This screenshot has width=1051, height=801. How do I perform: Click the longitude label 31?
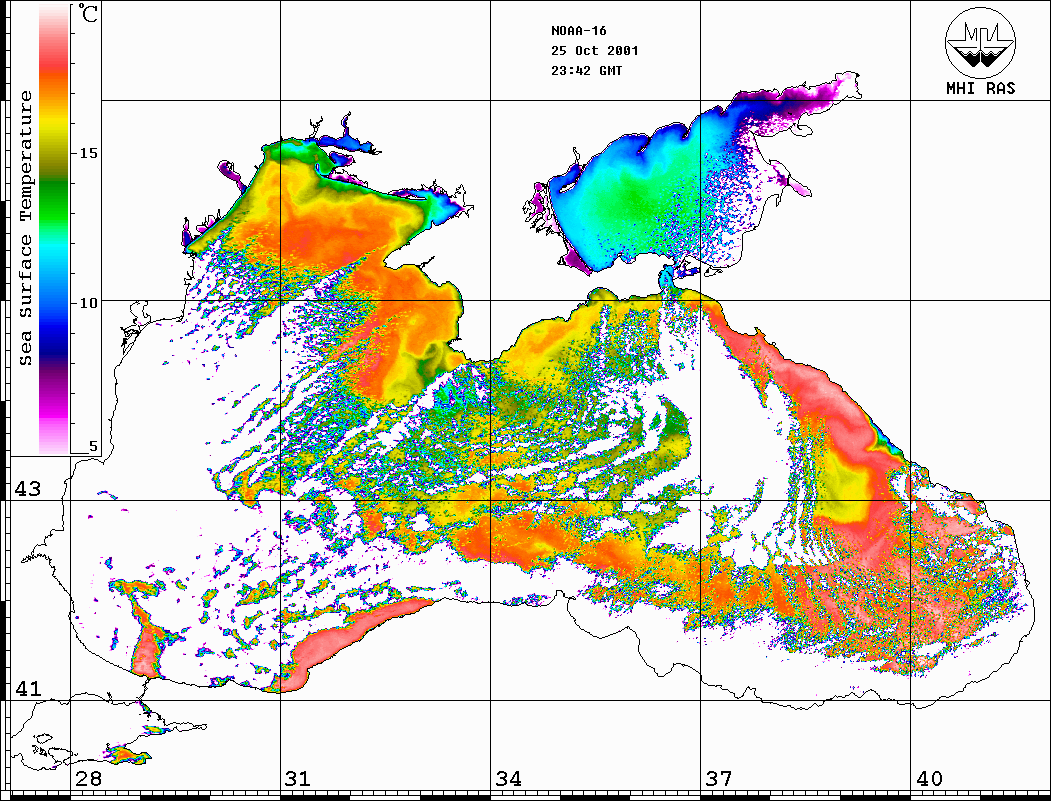[x=298, y=779]
